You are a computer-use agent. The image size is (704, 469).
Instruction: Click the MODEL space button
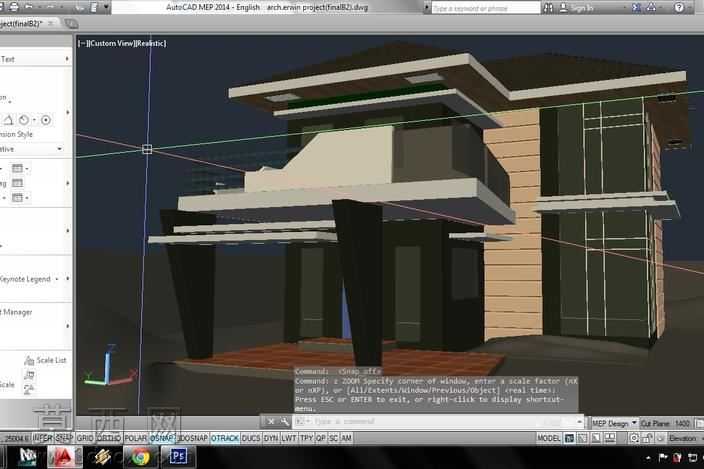[549, 438]
